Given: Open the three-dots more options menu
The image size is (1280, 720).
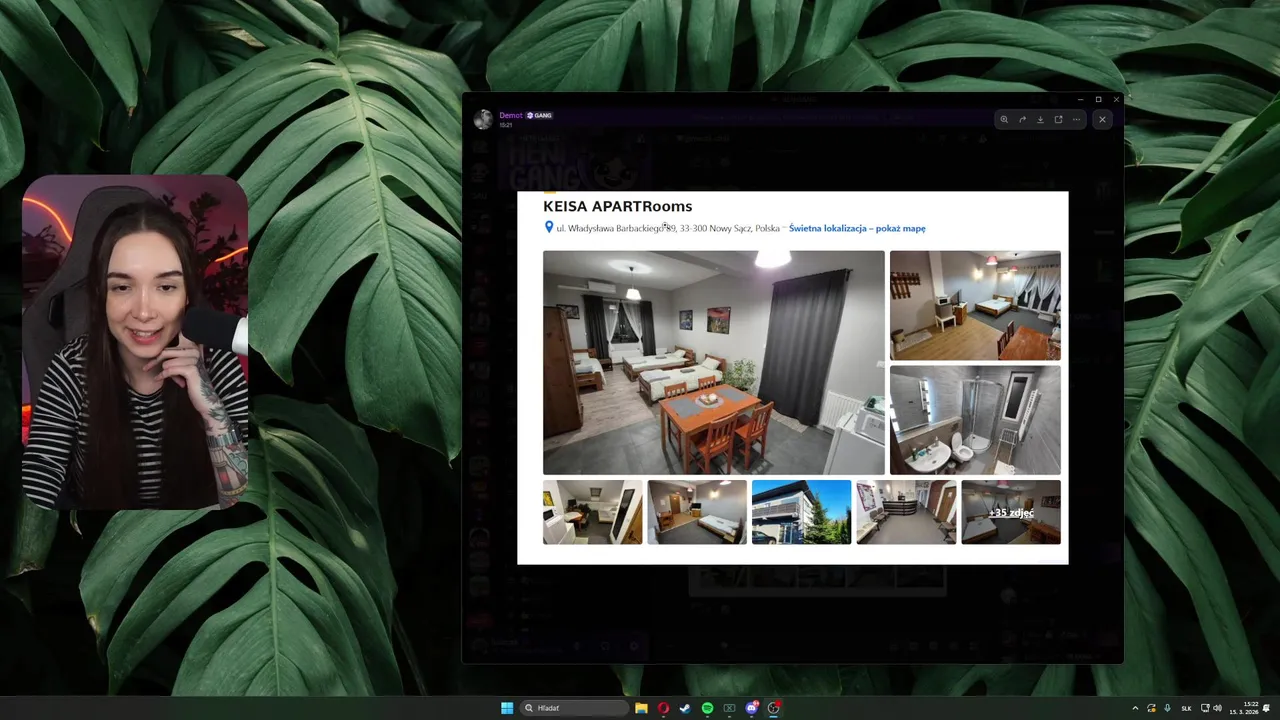Looking at the screenshot, I should (1076, 120).
